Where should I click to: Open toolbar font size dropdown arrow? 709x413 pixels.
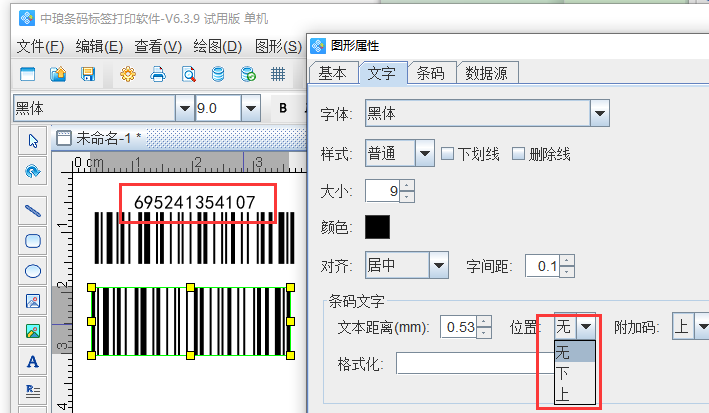[251, 108]
